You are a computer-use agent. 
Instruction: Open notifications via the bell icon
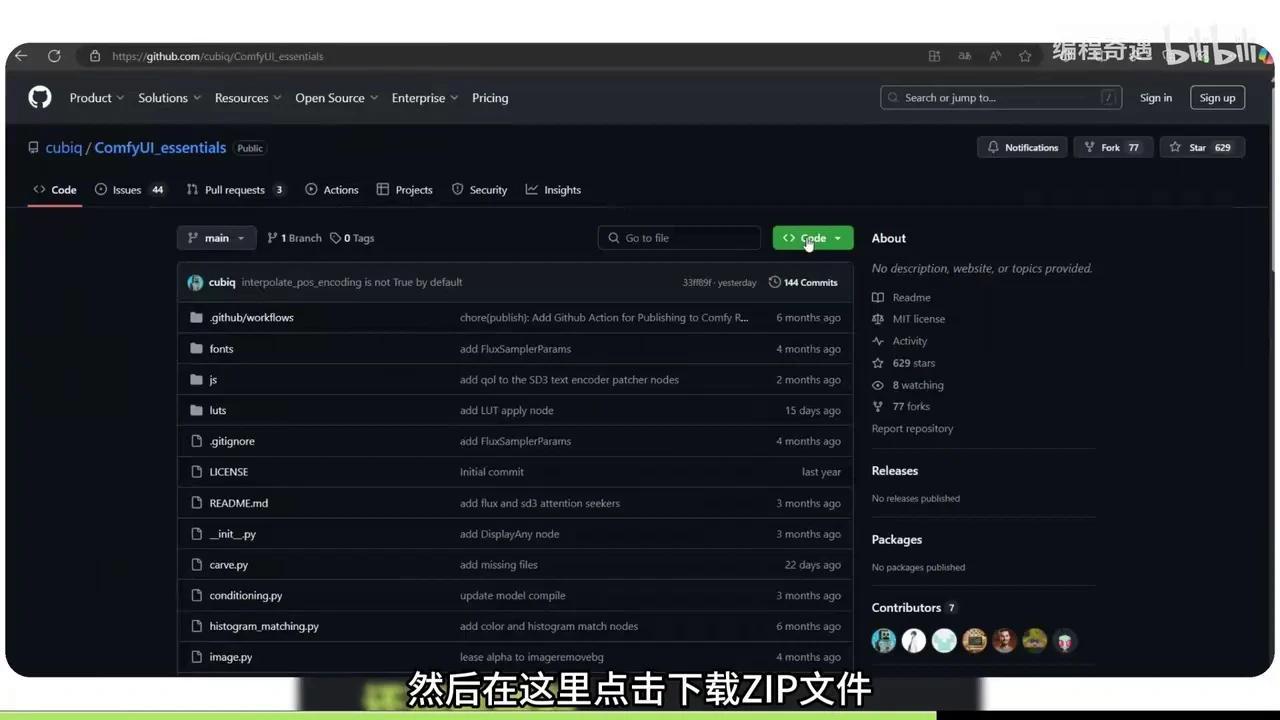coord(994,147)
